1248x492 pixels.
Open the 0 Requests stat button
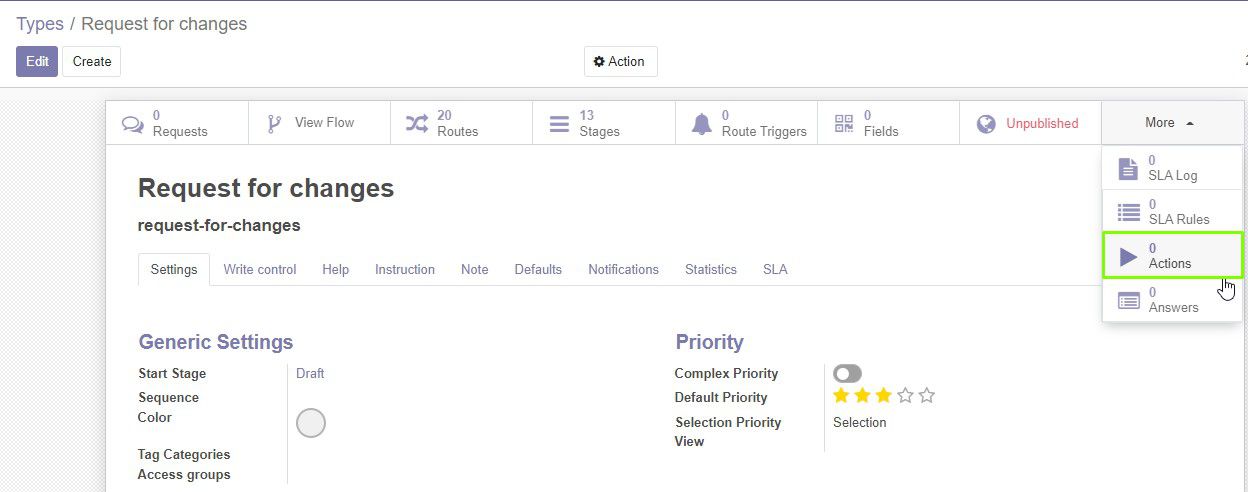[177, 123]
